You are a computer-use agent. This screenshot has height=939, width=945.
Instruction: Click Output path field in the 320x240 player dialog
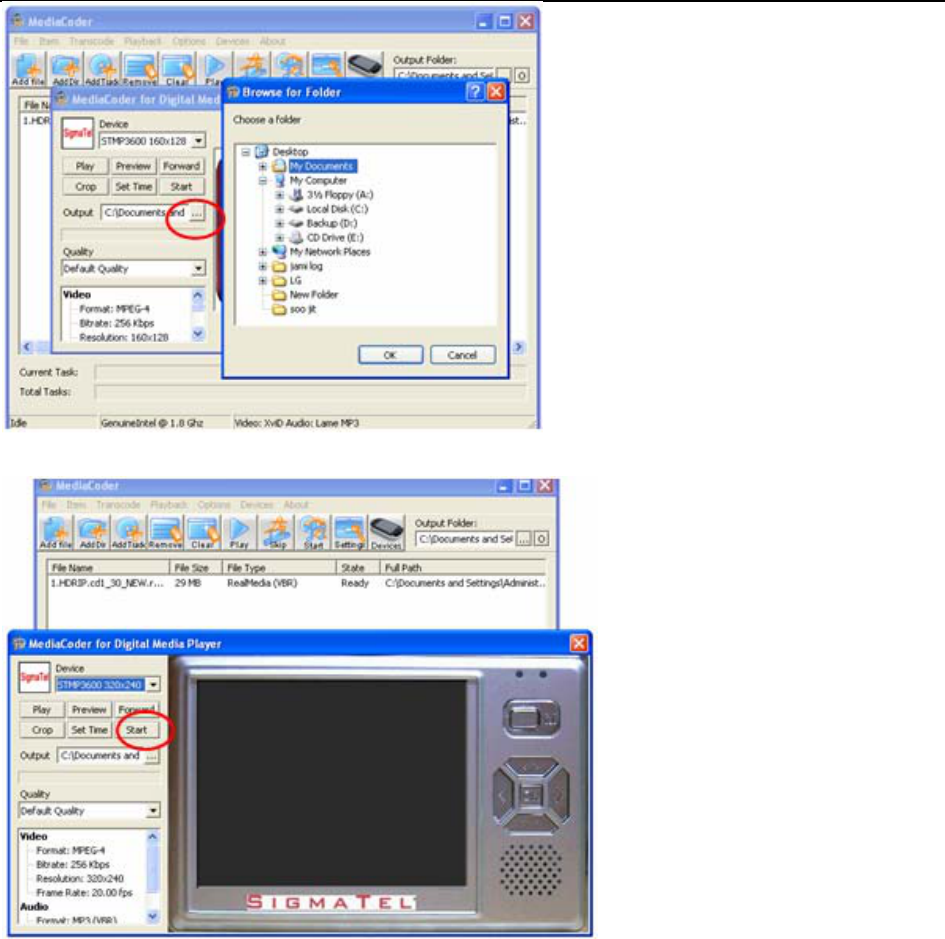(x=101, y=755)
